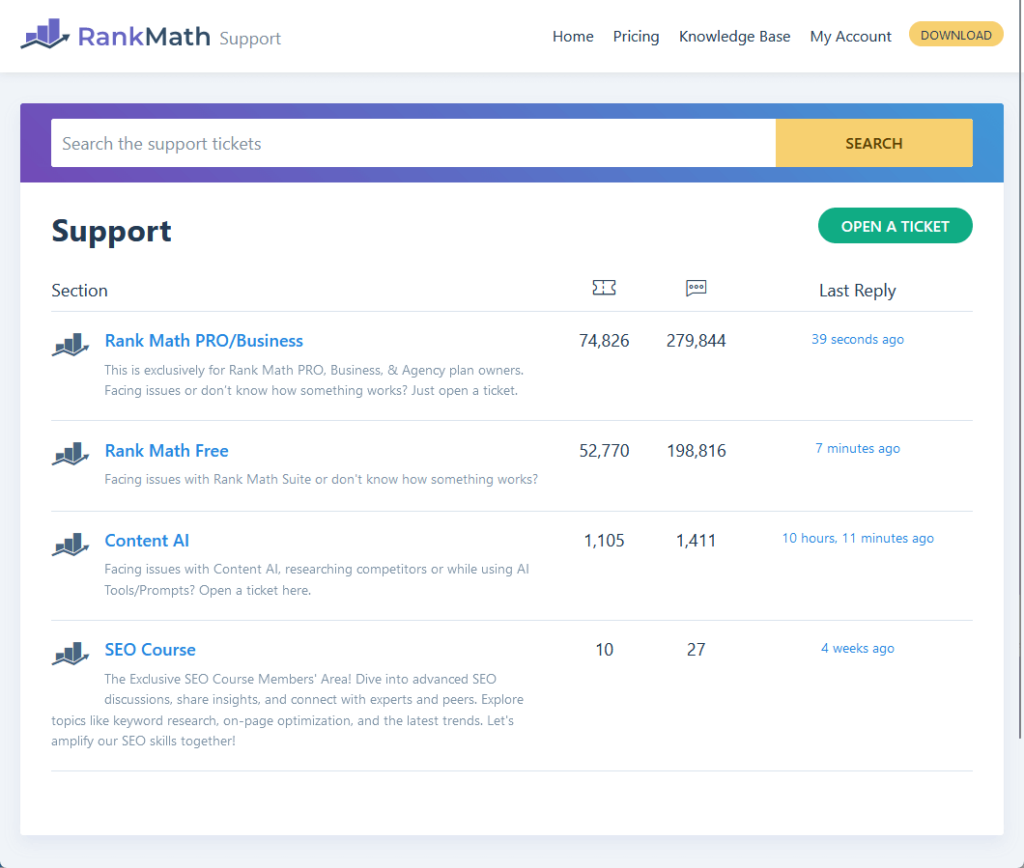Click the SEO Course reply count 27
This screenshot has height=868, width=1024.
pos(696,650)
